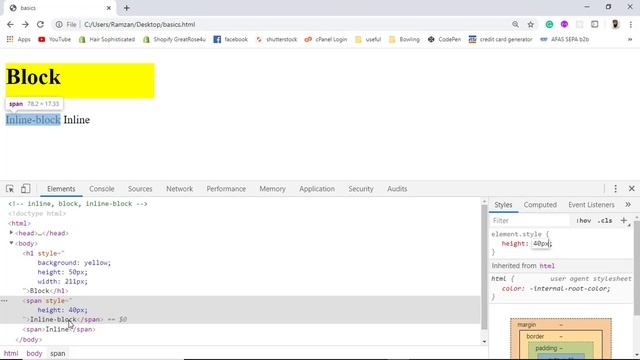640x360 pixels.
Task: Activate the DevTools inspect element picker
Action: tap(10, 189)
